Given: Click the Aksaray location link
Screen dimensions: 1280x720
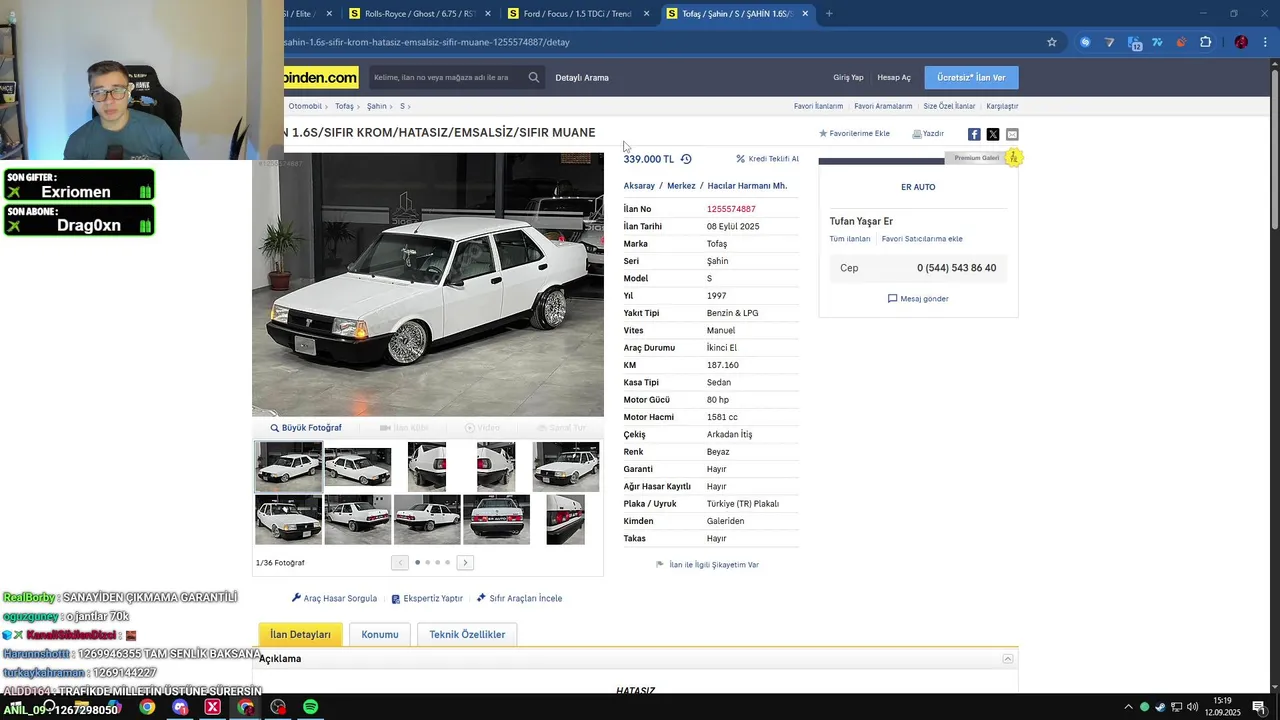Looking at the screenshot, I should [639, 186].
